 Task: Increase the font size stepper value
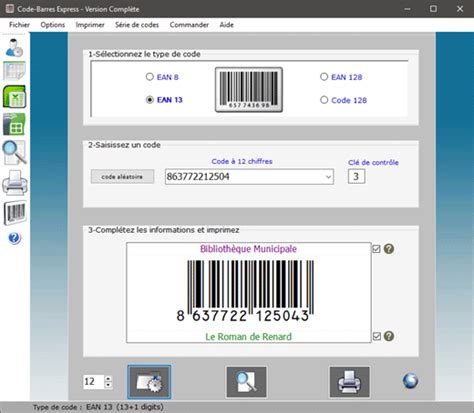(108, 379)
